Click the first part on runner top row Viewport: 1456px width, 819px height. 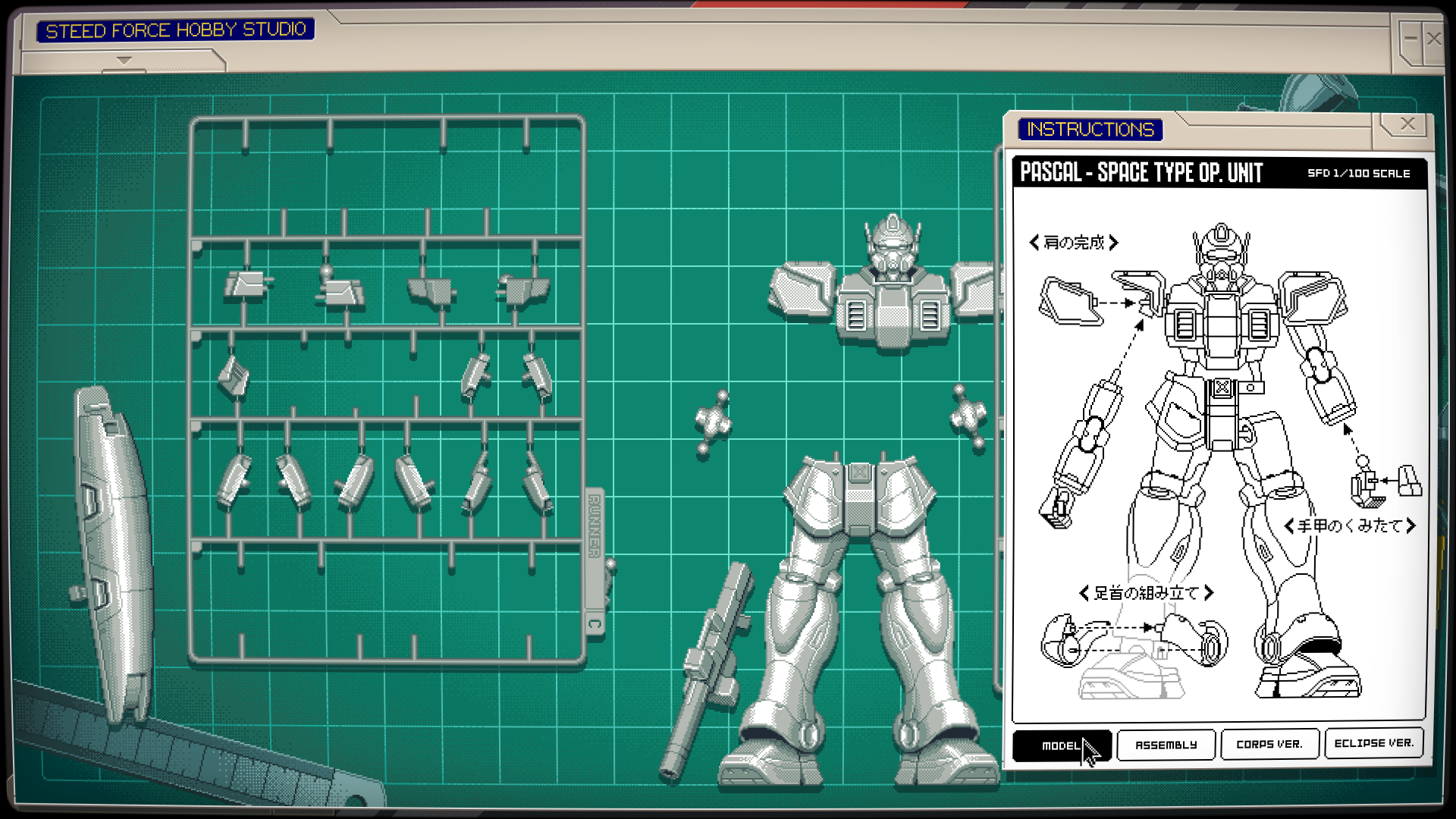[246, 284]
